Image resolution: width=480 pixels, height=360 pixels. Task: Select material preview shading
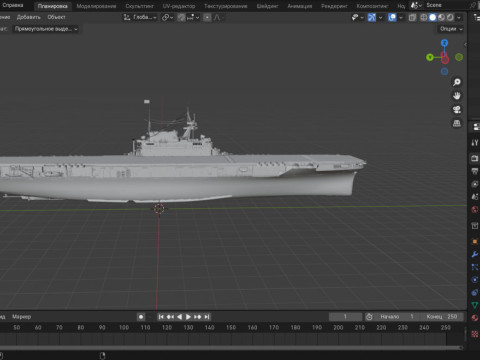(x=441, y=17)
